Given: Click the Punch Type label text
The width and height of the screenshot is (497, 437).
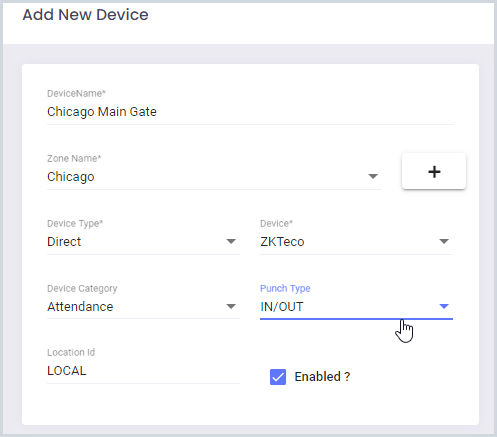Looking at the screenshot, I should (x=285, y=289).
